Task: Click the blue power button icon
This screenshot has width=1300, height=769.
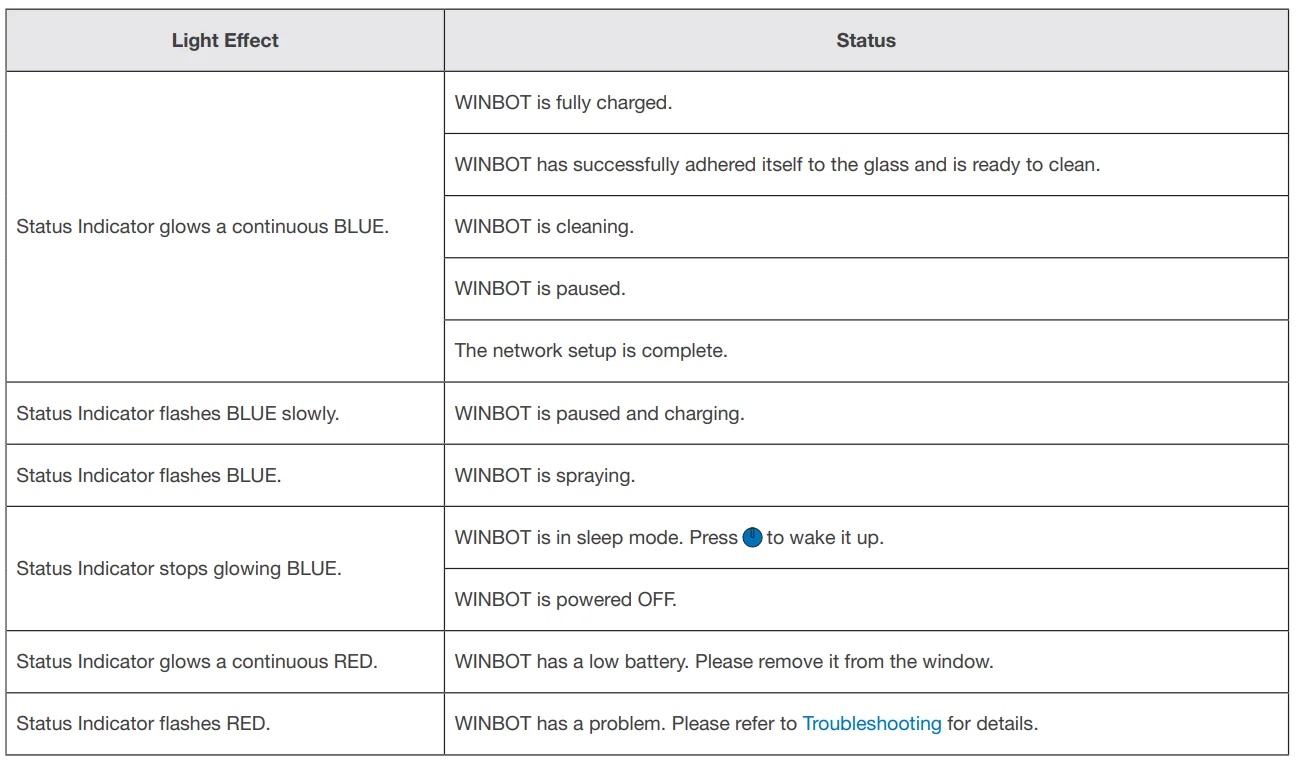Action: tap(752, 538)
